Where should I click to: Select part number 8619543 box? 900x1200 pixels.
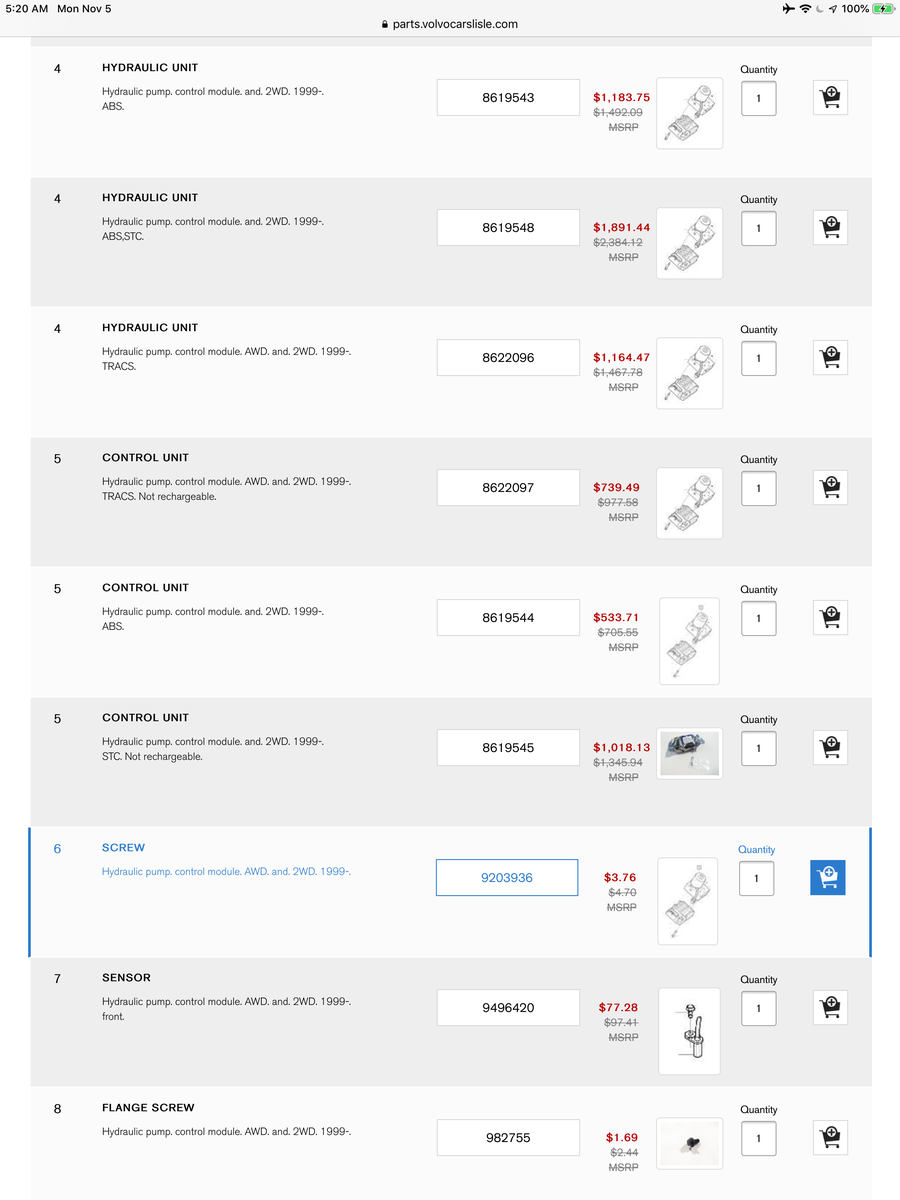(x=508, y=98)
